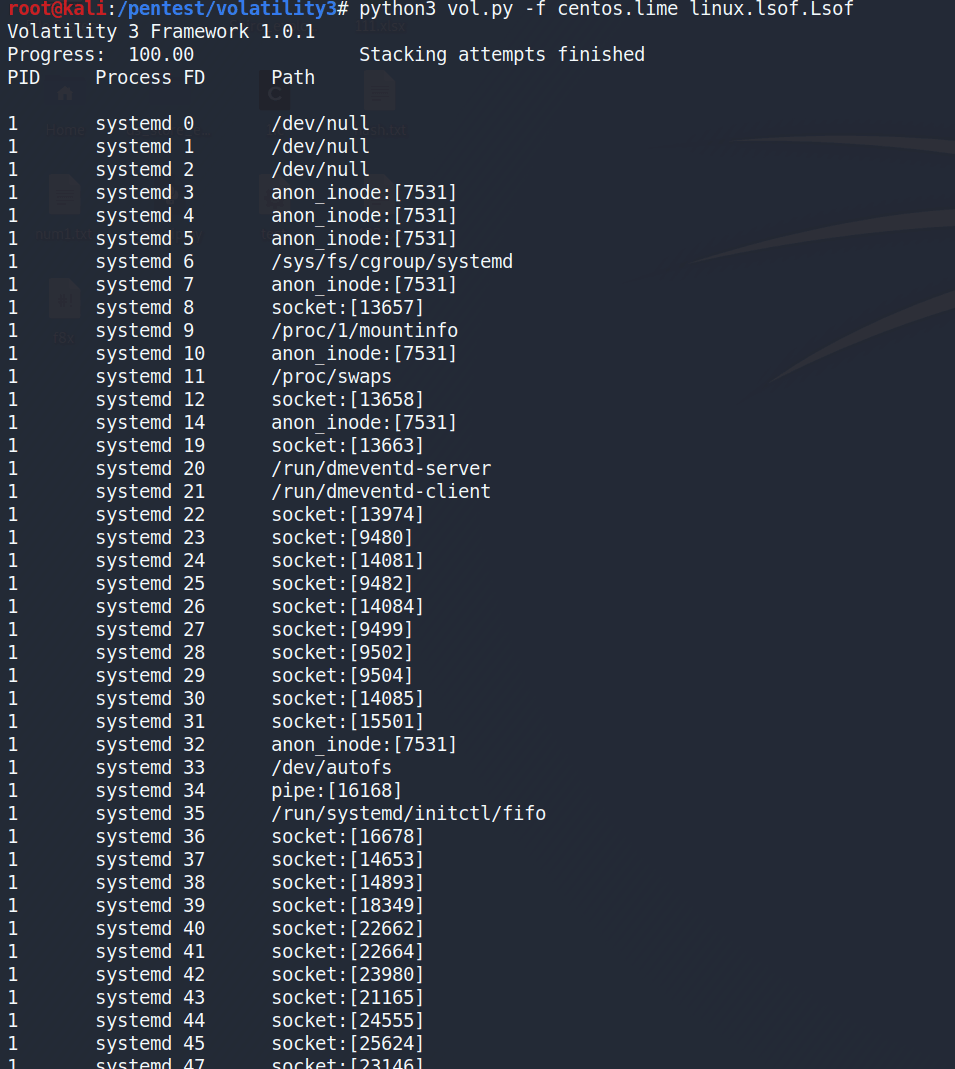955x1069 pixels.
Task: Click the Path column header
Action: point(293,77)
